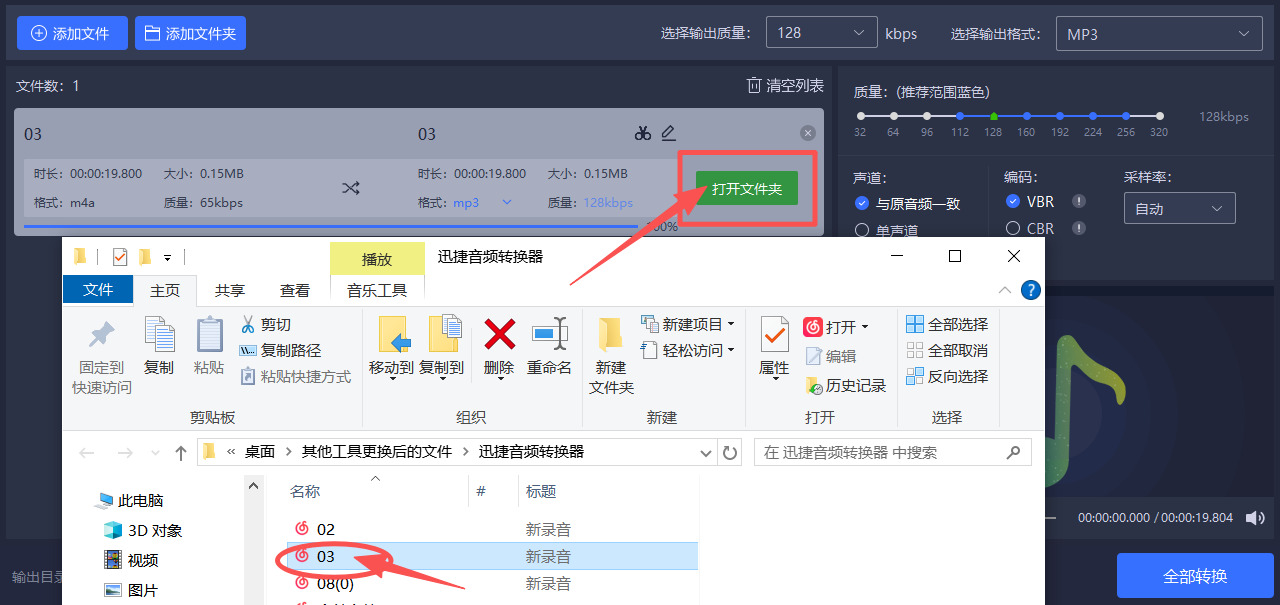Click the blue Help question mark icon

tap(1030, 290)
